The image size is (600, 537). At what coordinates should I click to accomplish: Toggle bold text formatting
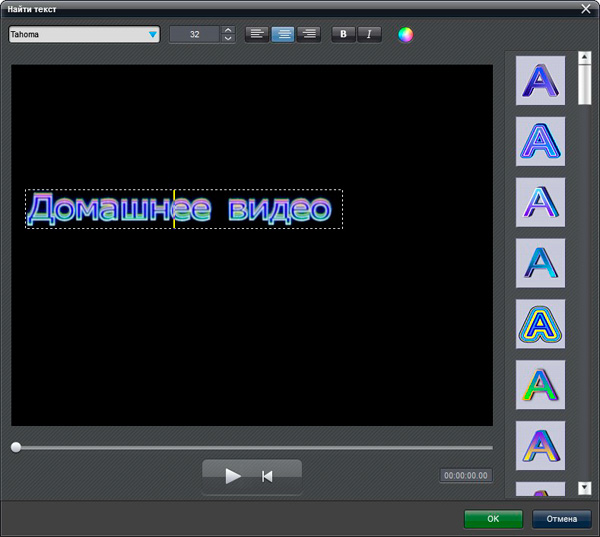point(344,34)
